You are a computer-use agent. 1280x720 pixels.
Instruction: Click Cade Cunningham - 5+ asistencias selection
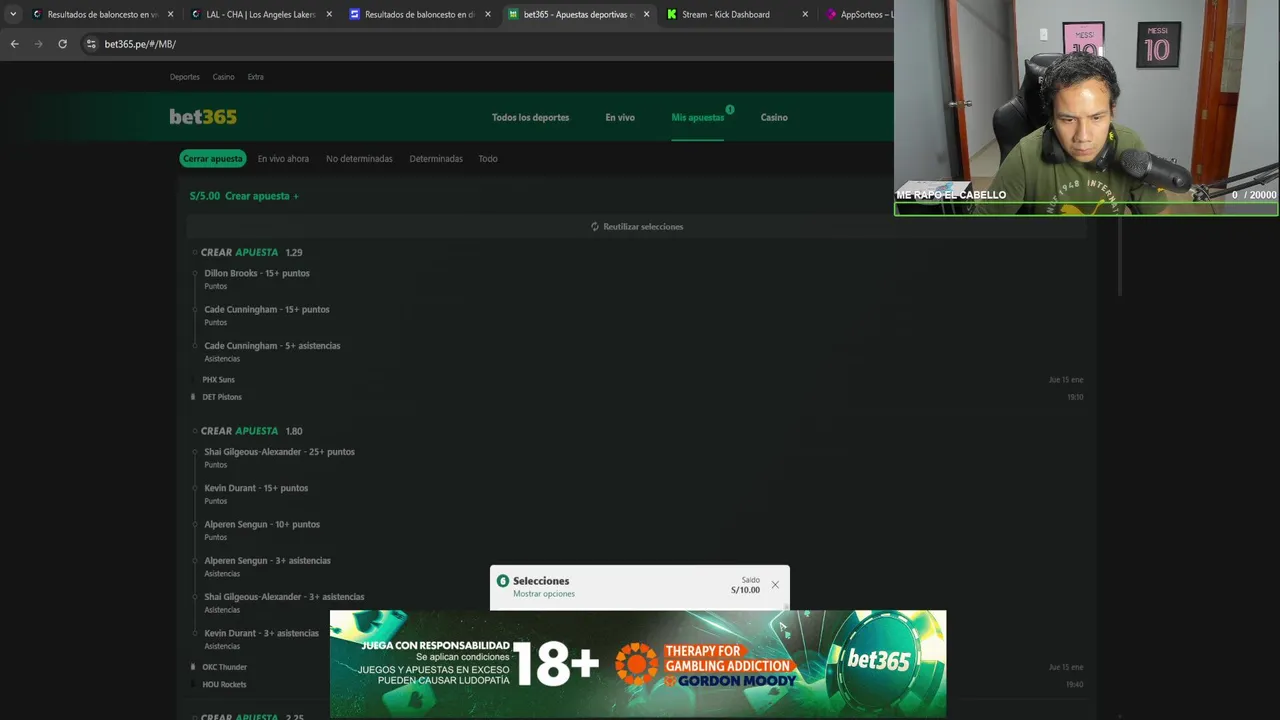coord(272,346)
